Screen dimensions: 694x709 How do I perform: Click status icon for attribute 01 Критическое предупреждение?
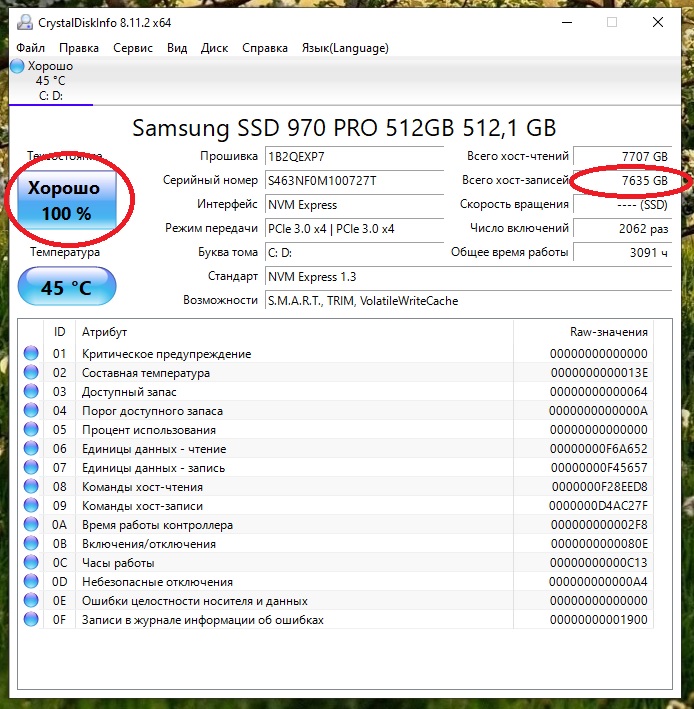click(31, 353)
